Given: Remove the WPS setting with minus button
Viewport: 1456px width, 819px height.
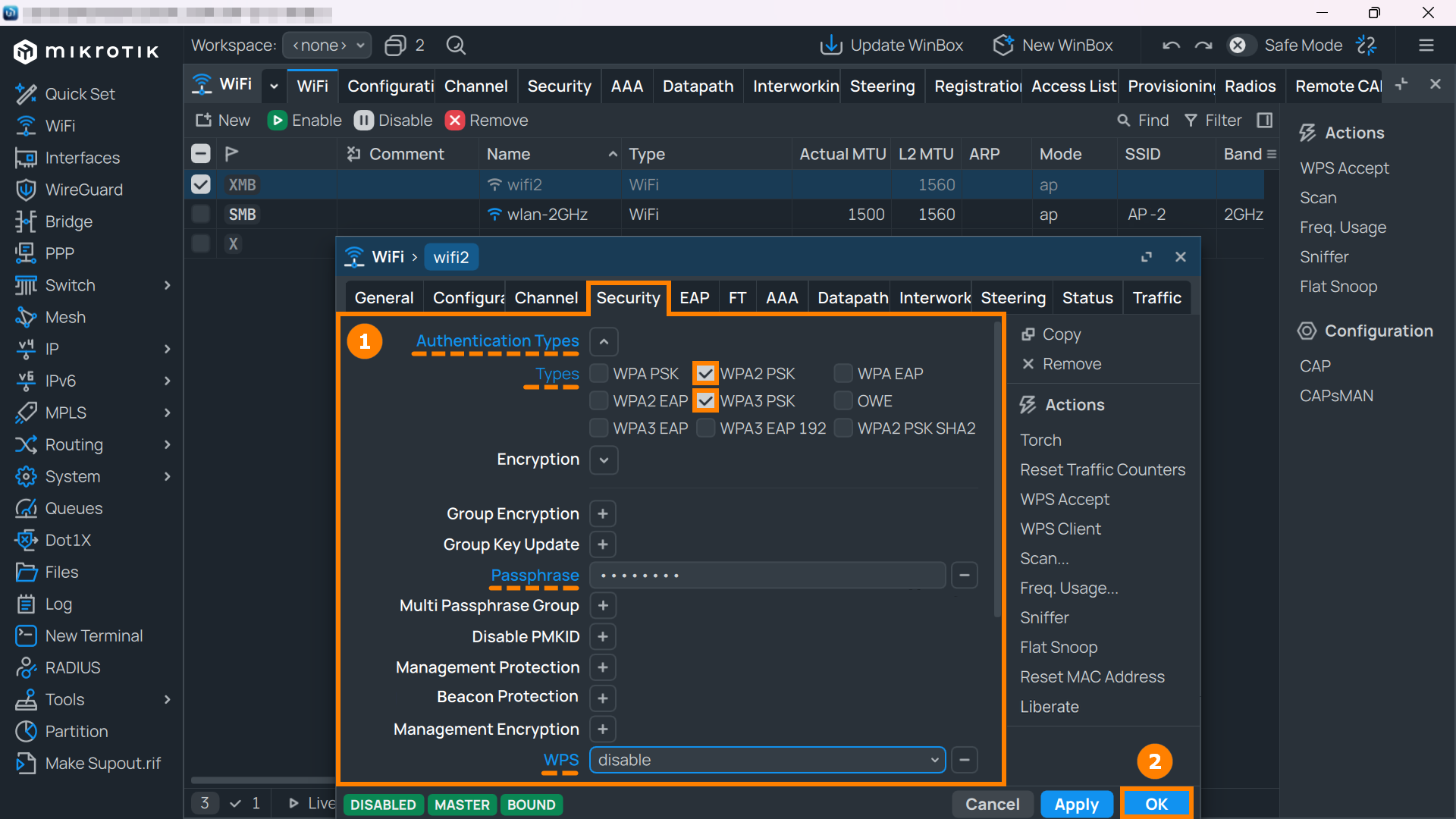Looking at the screenshot, I should click(x=965, y=760).
